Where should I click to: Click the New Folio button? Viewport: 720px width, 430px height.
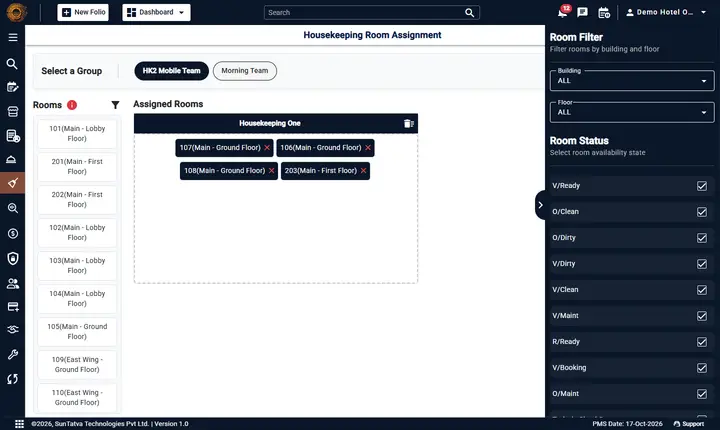pyautogui.click(x=83, y=12)
